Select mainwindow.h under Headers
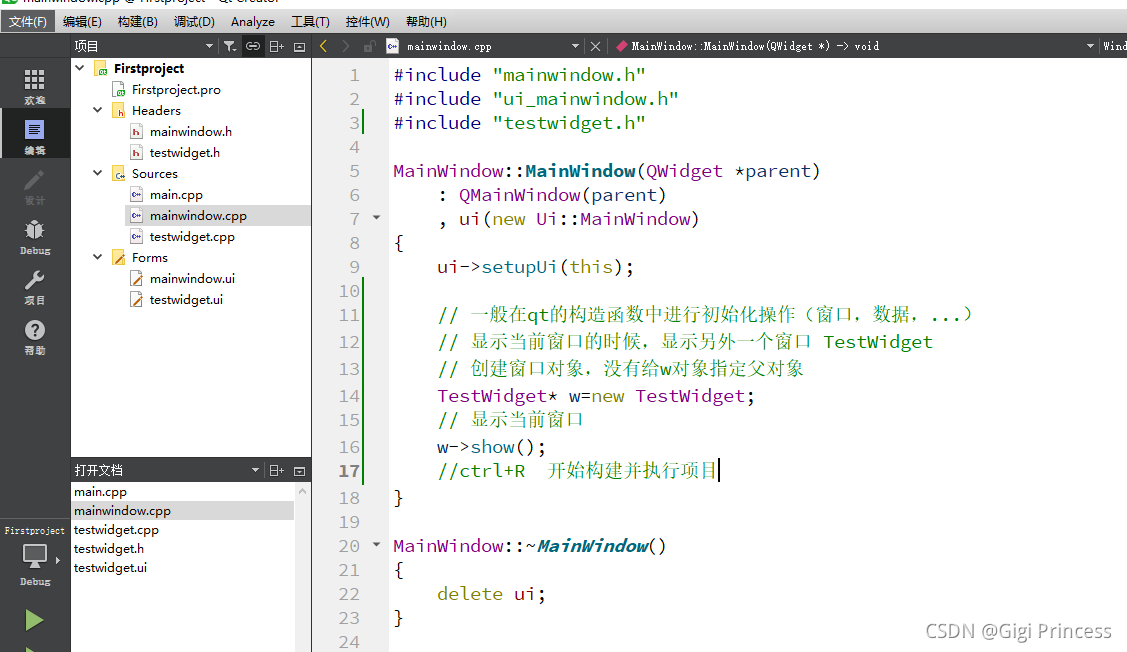The image size is (1127, 652). tap(190, 132)
